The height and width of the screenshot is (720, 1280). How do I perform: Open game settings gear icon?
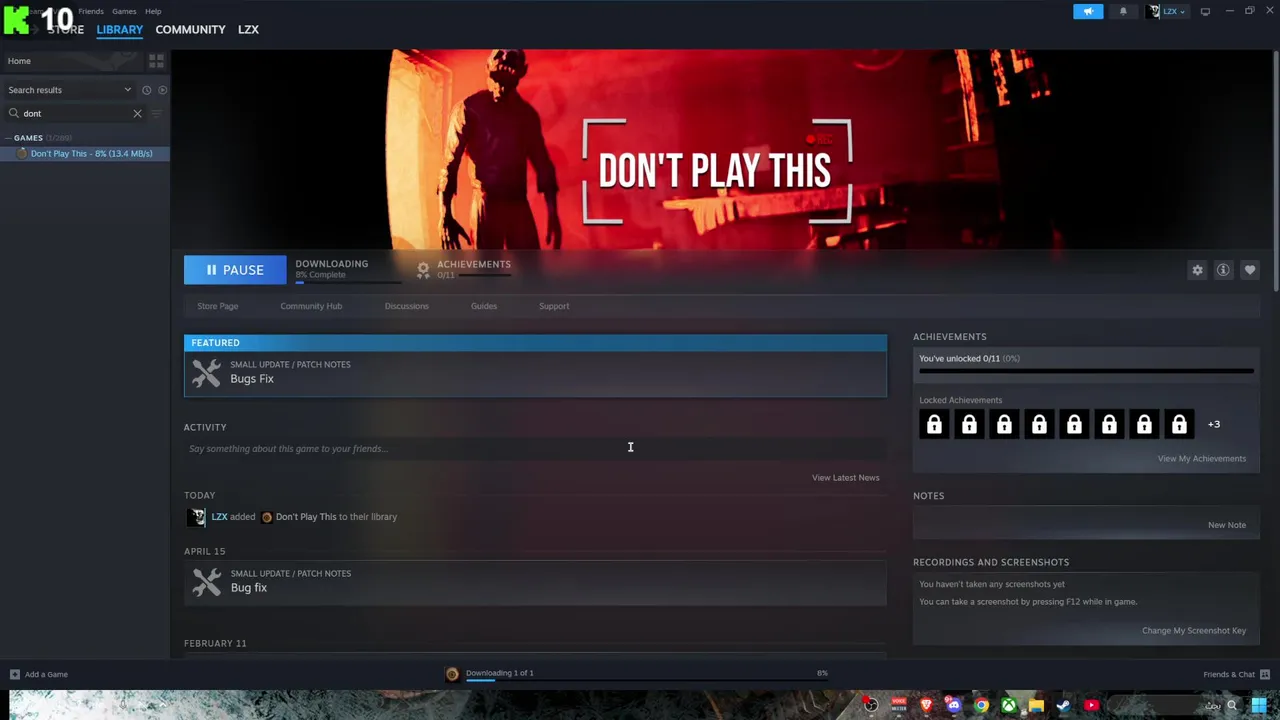click(1197, 270)
